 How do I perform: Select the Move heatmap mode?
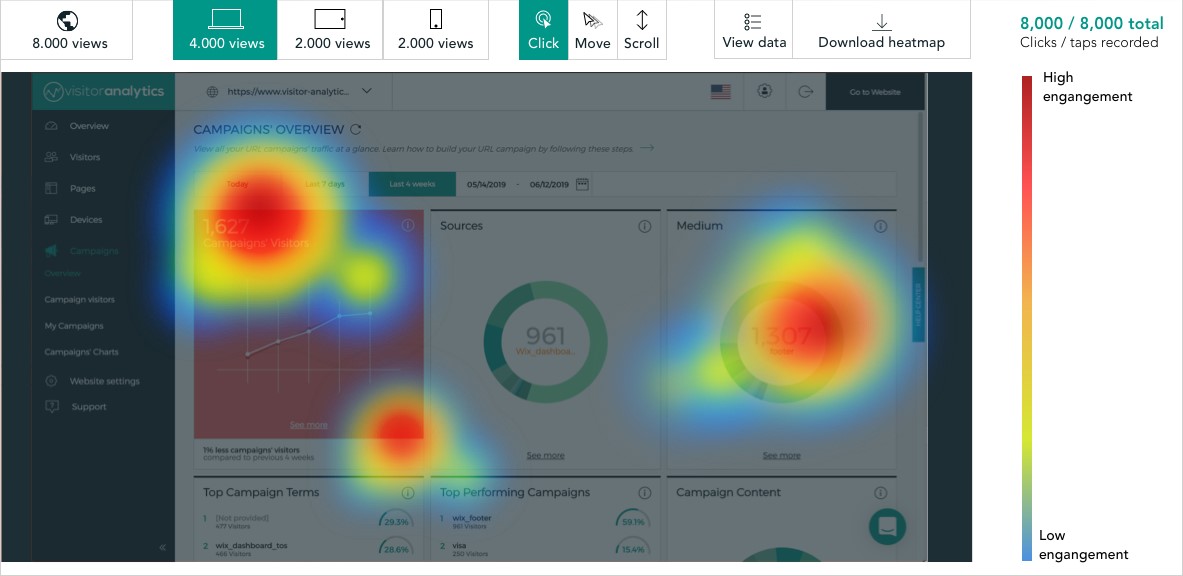coord(592,30)
